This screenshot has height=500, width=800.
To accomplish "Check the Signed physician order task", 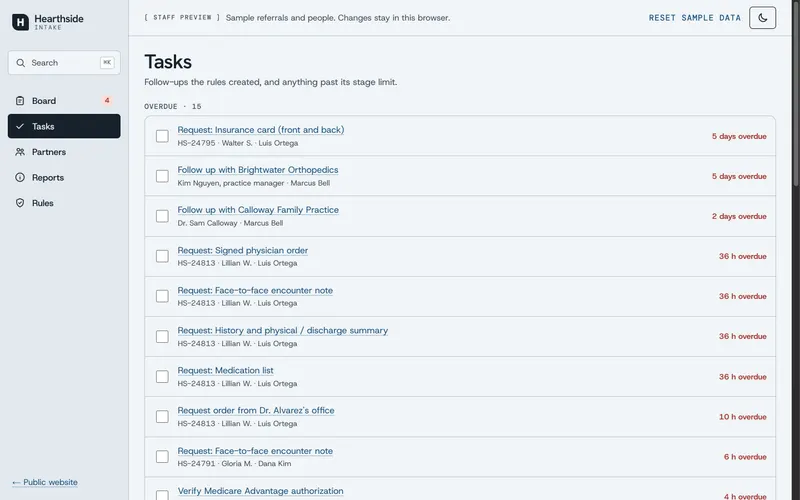I will point(162,256).
